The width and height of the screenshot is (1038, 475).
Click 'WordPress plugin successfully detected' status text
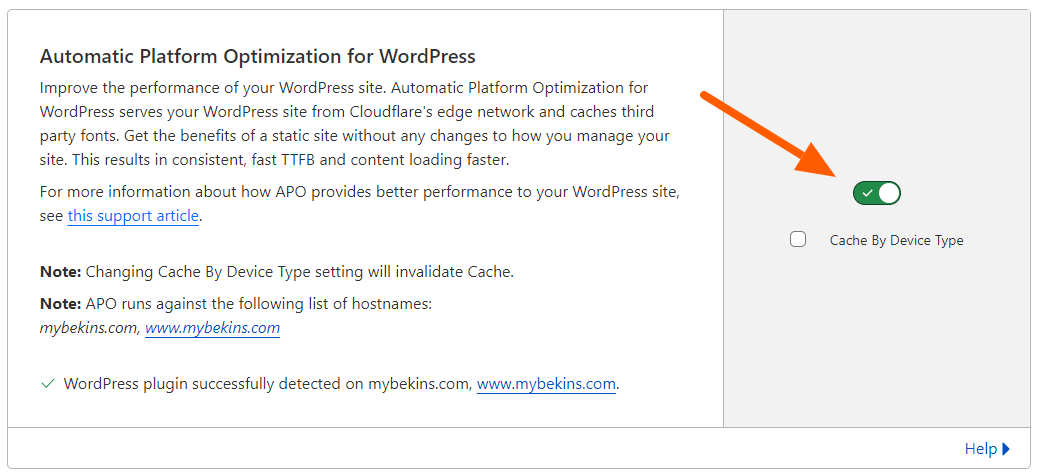click(x=212, y=384)
